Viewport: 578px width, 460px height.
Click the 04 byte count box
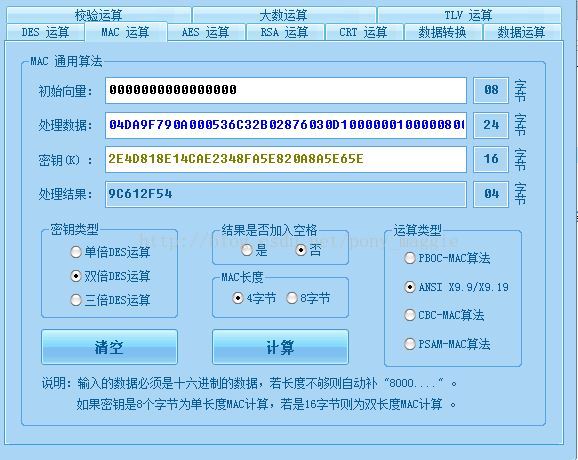point(491,194)
